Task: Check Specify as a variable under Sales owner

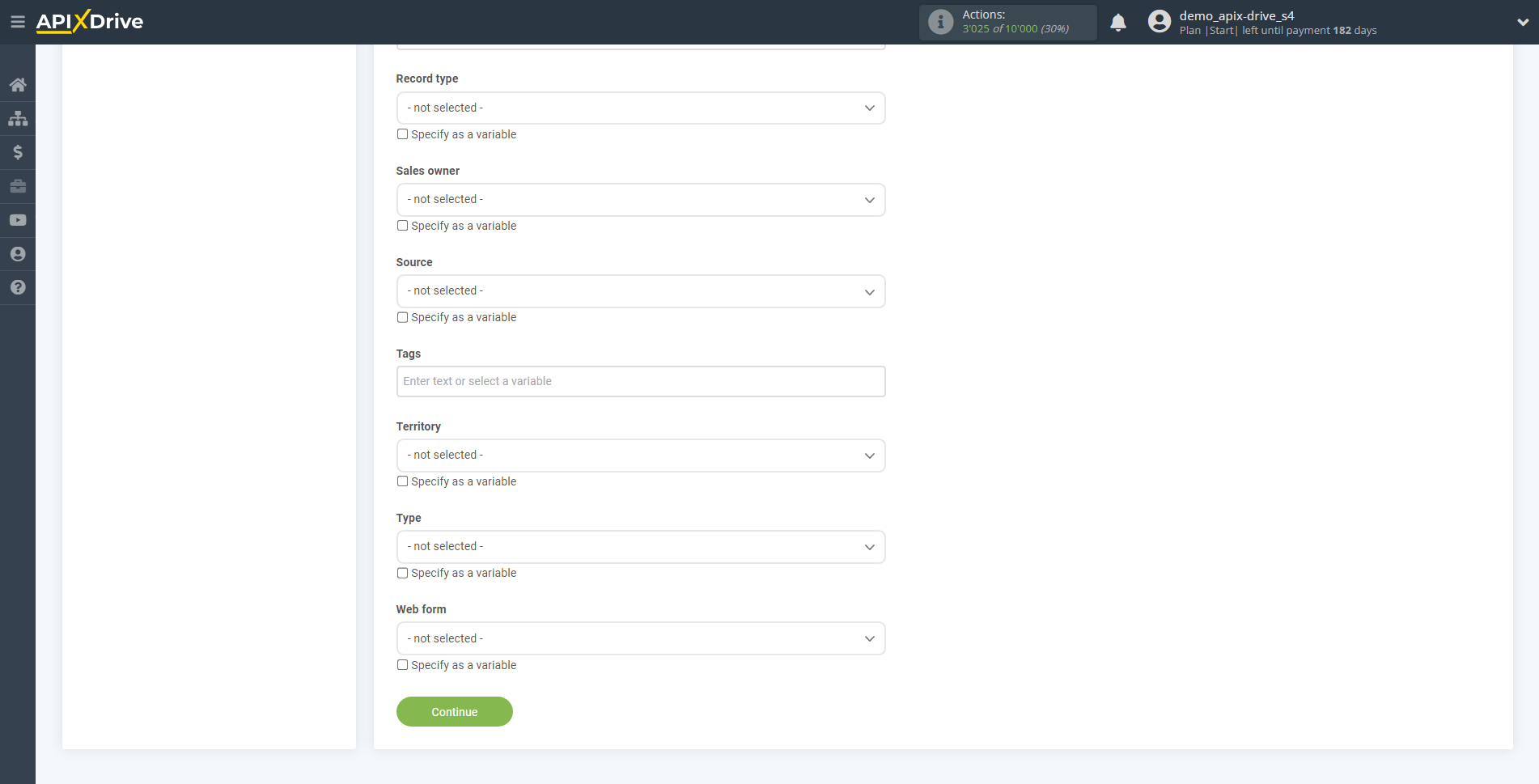Action: (402, 226)
